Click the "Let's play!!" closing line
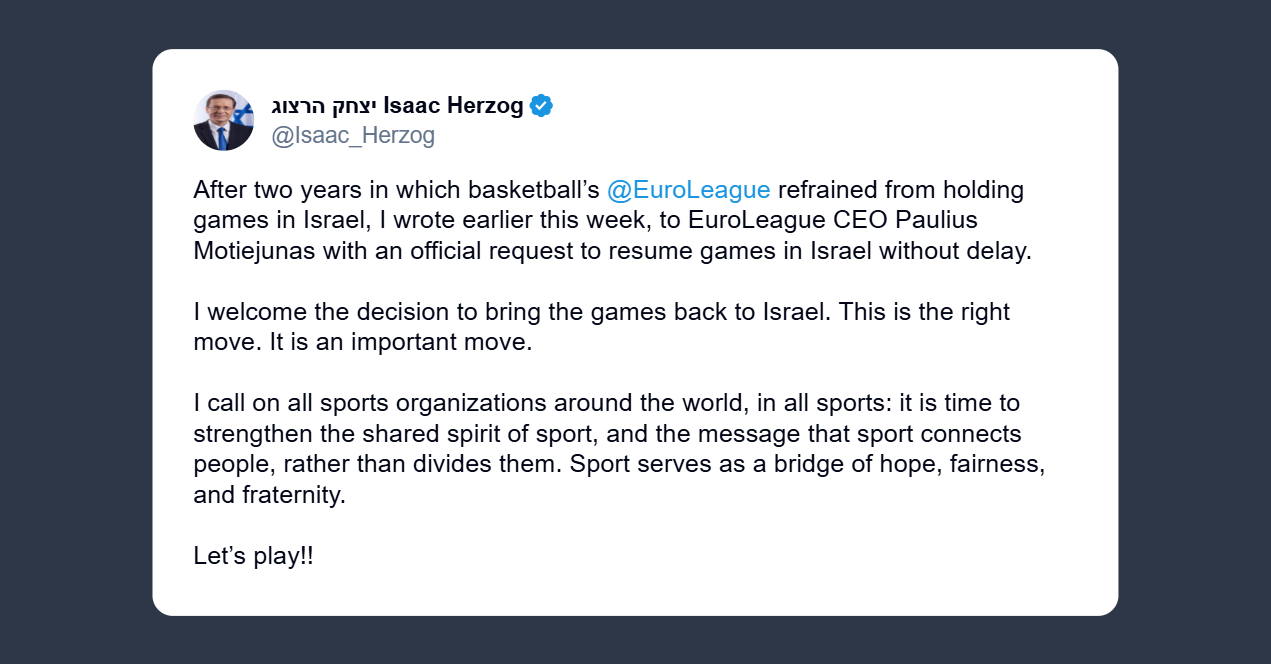The width and height of the screenshot is (1271, 664). [x=253, y=556]
